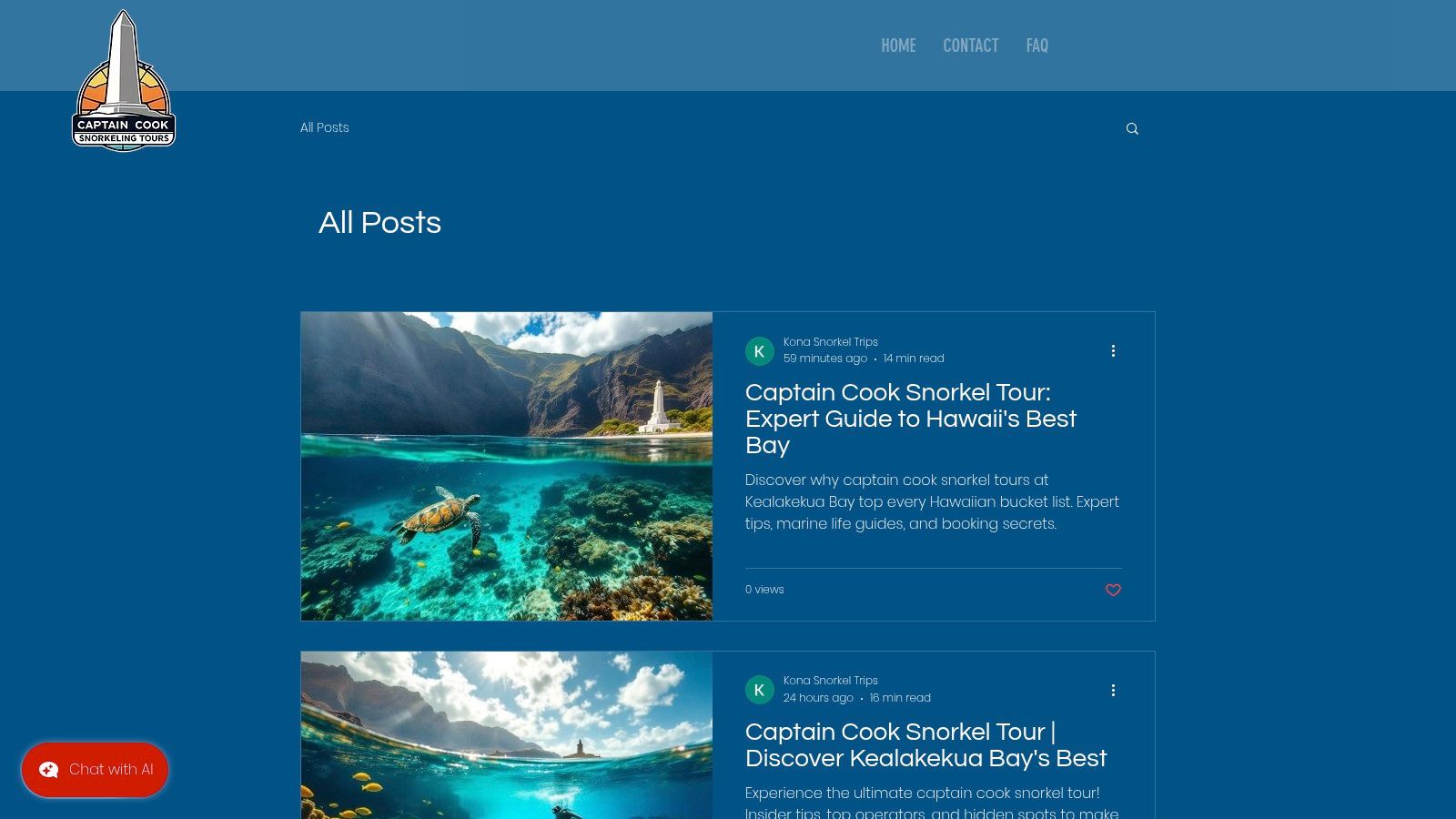The height and width of the screenshot is (819, 1456).
Task: Open more actions menu on second post
Action: tap(1113, 690)
